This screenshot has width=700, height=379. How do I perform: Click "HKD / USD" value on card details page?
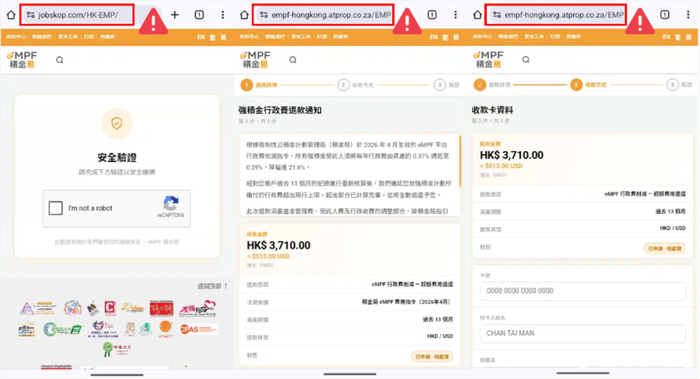pyautogui.click(x=672, y=228)
